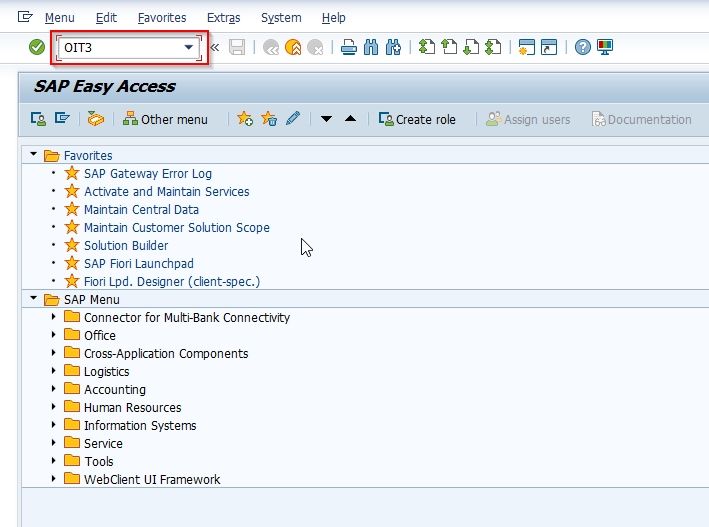Click the Assign users button
Viewport: 709px width, 527px height.
(x=528, y=119)
